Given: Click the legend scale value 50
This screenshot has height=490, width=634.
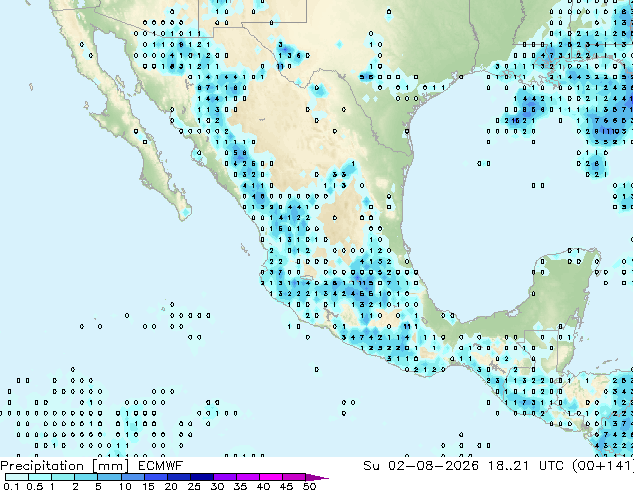Looking at the screenshot, I should (309, 486).
